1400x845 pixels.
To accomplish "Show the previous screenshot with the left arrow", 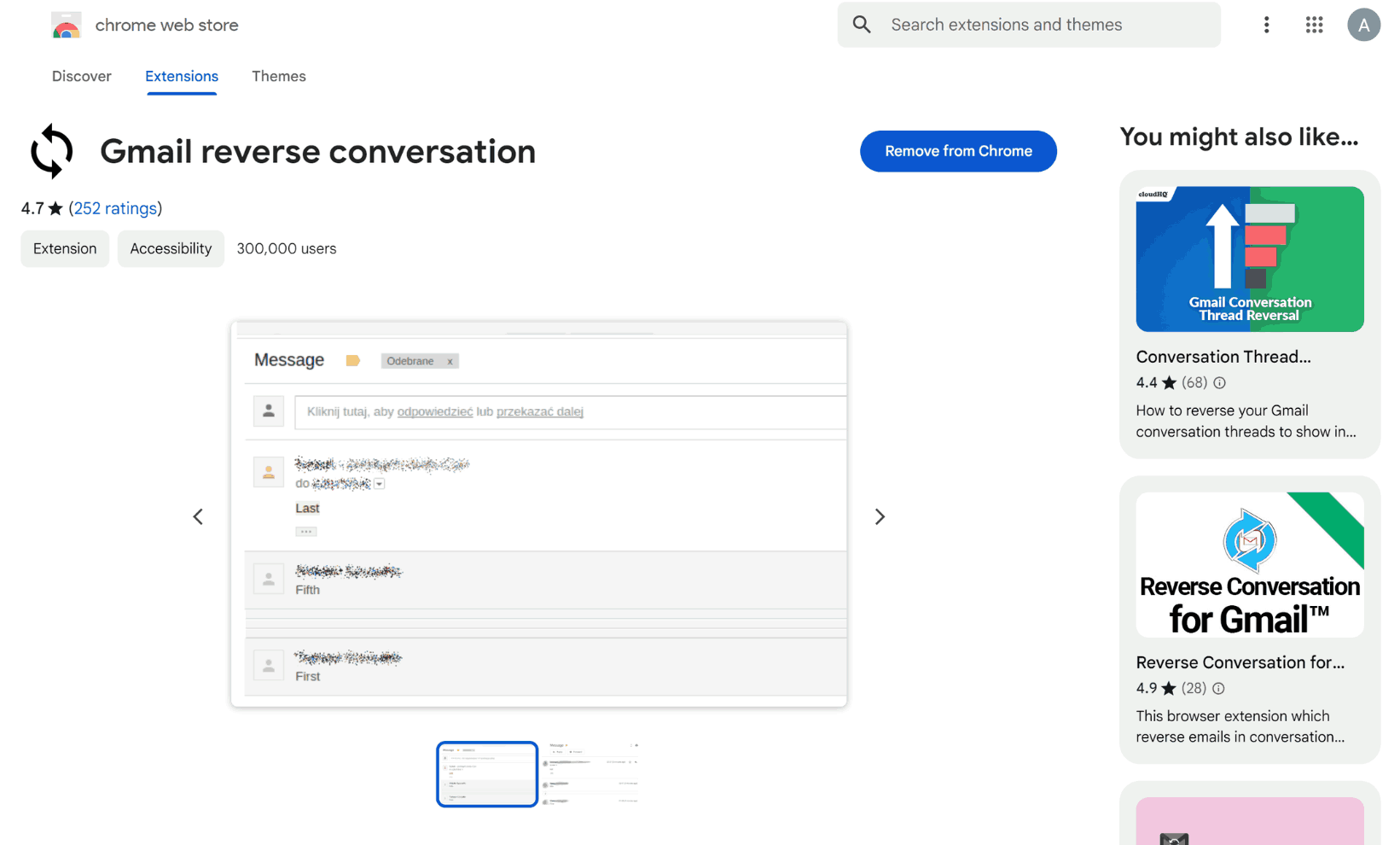I will (x=198, y=516).
